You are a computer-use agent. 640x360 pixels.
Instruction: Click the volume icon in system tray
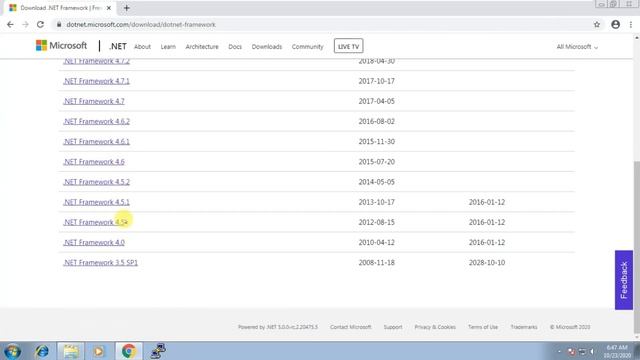[593, 351]
